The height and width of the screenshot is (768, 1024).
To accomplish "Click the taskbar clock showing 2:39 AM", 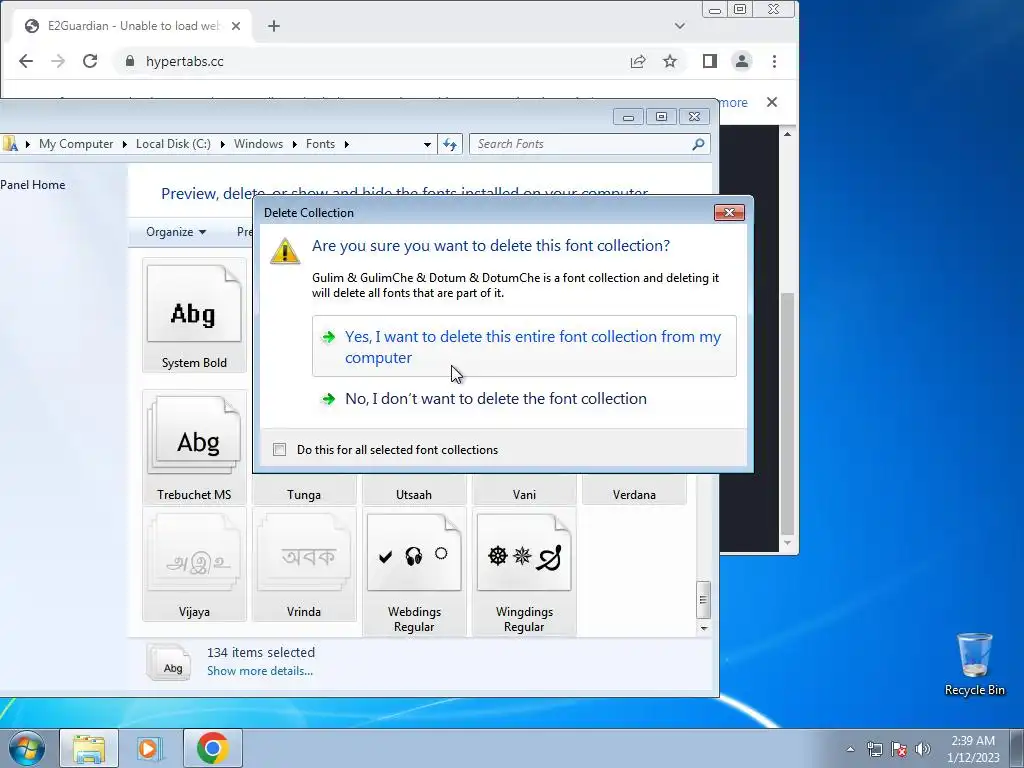I will tap(973, 749).
